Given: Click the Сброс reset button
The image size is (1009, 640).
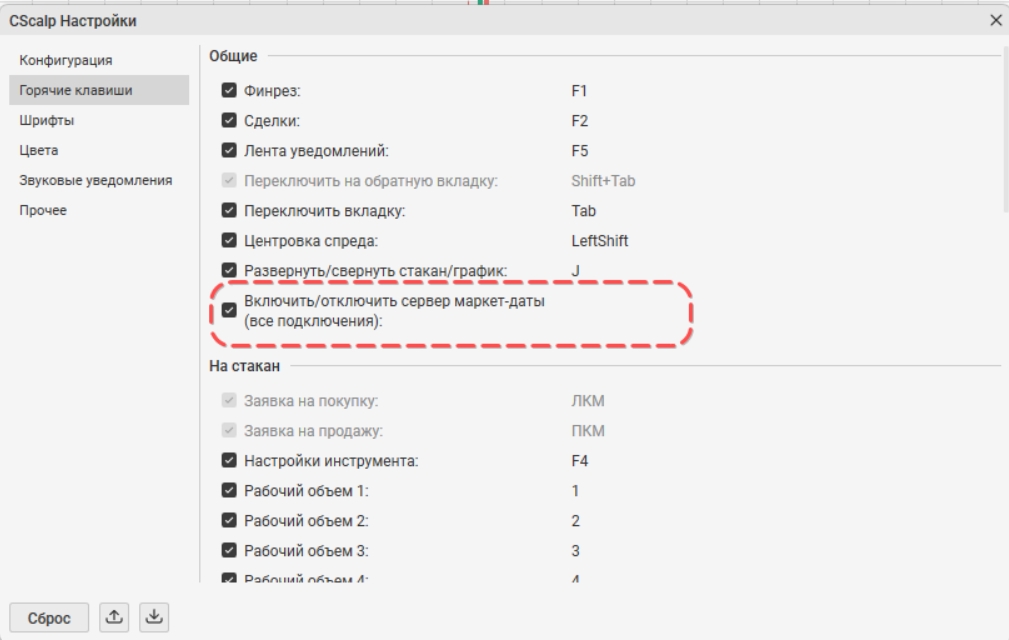Looking at the screenshot, I should coord(49,617).
